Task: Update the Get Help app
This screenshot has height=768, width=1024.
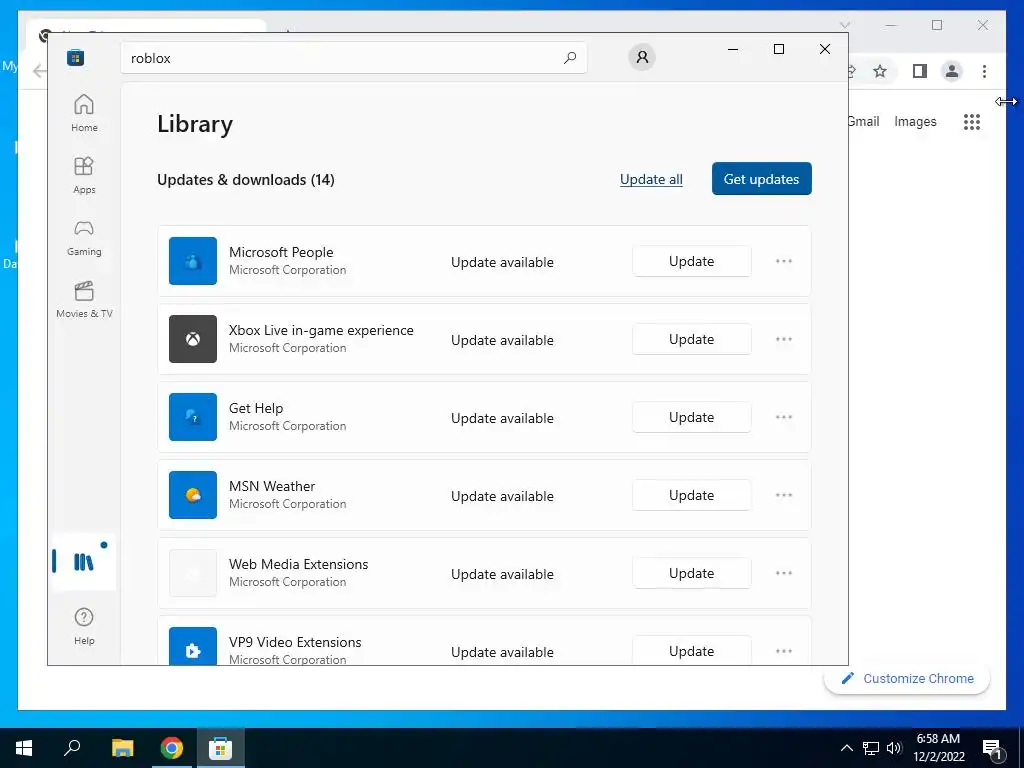Action: tap(692, 417)
